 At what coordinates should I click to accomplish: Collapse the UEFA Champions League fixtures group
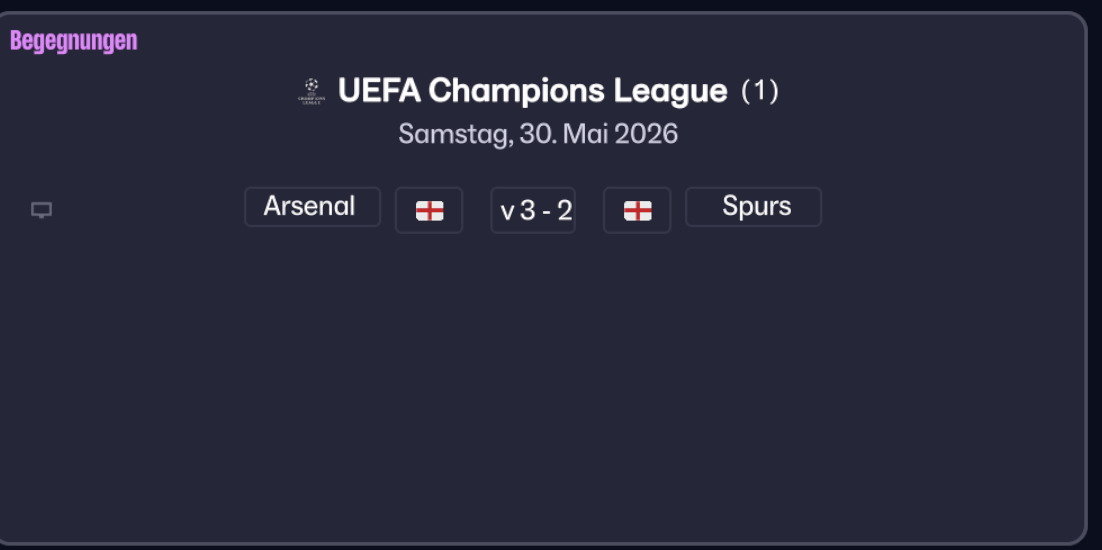click(x=532, y=91)
